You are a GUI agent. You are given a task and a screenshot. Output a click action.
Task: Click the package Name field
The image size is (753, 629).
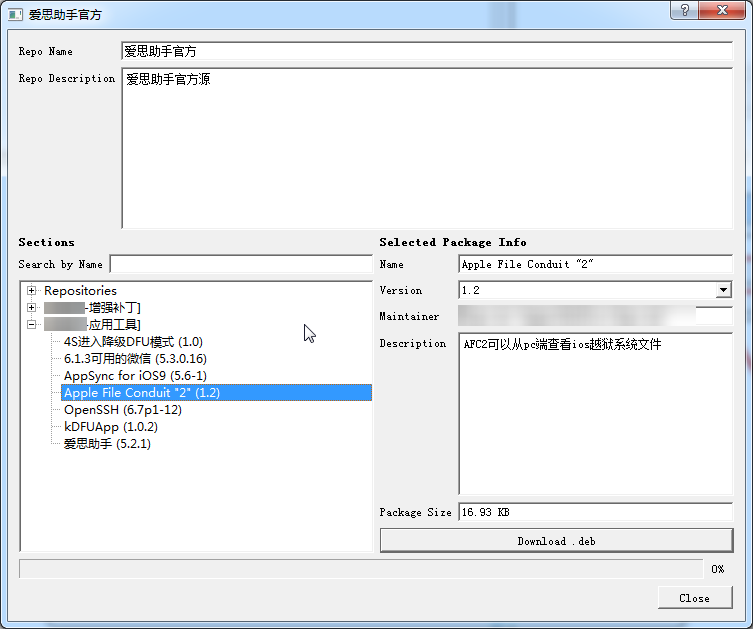595,264
